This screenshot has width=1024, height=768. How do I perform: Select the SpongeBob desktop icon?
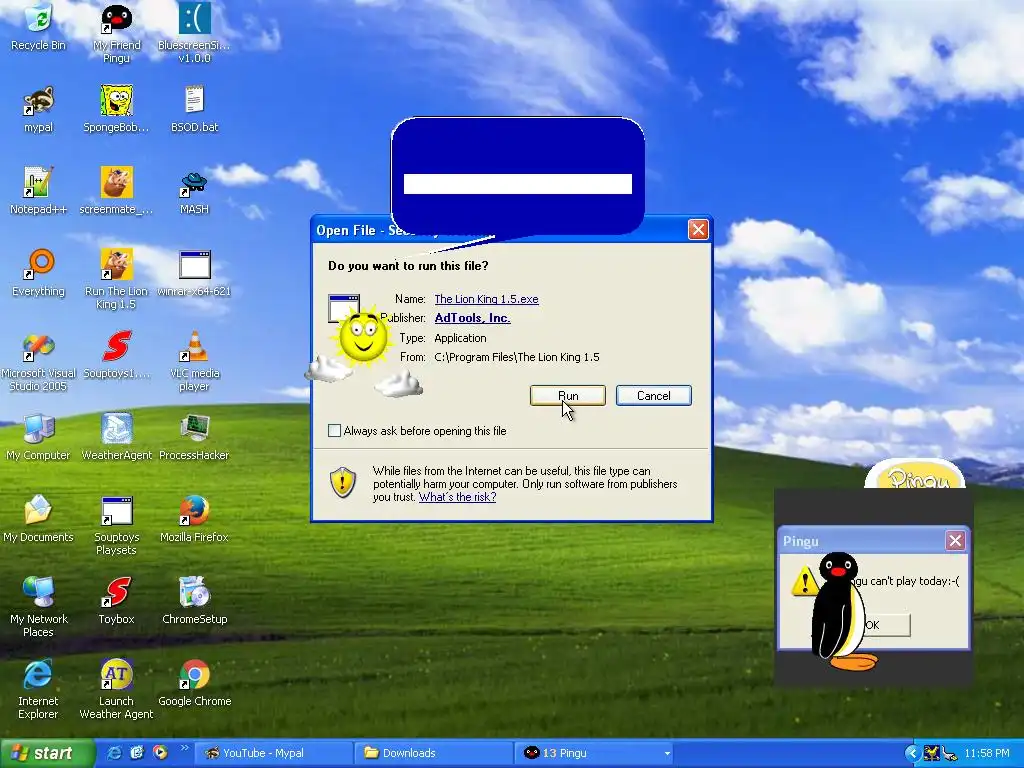116,109
